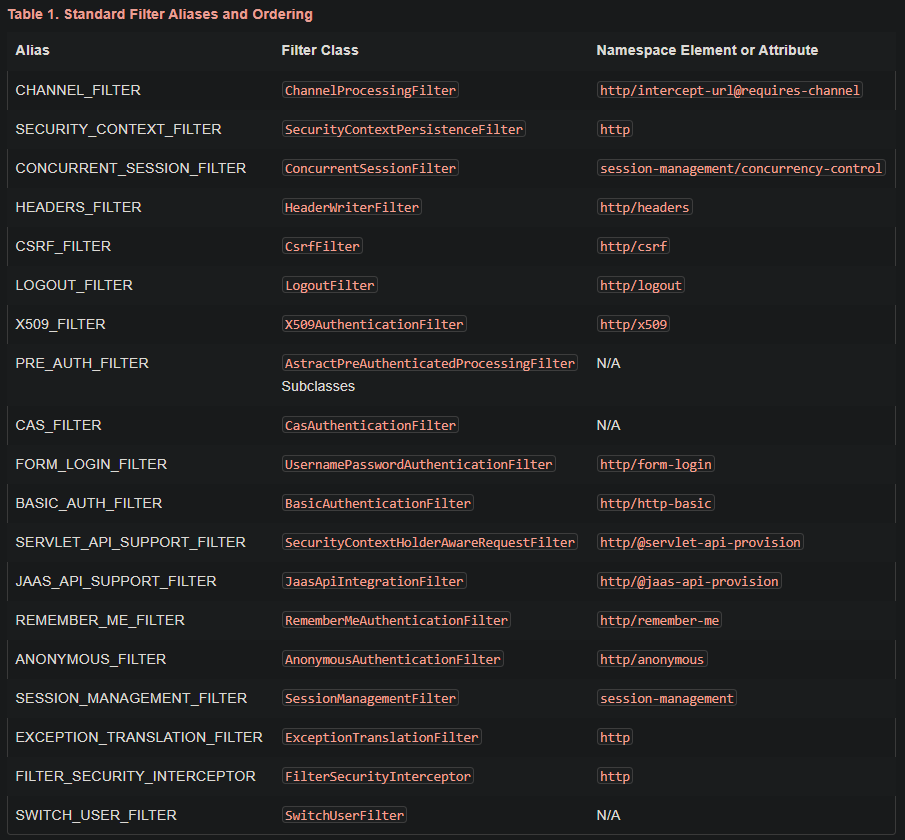The height and width of the screenshot is (840, 905).
Task: Select SessionManagementFilter class name
Action: coord(370,698)
